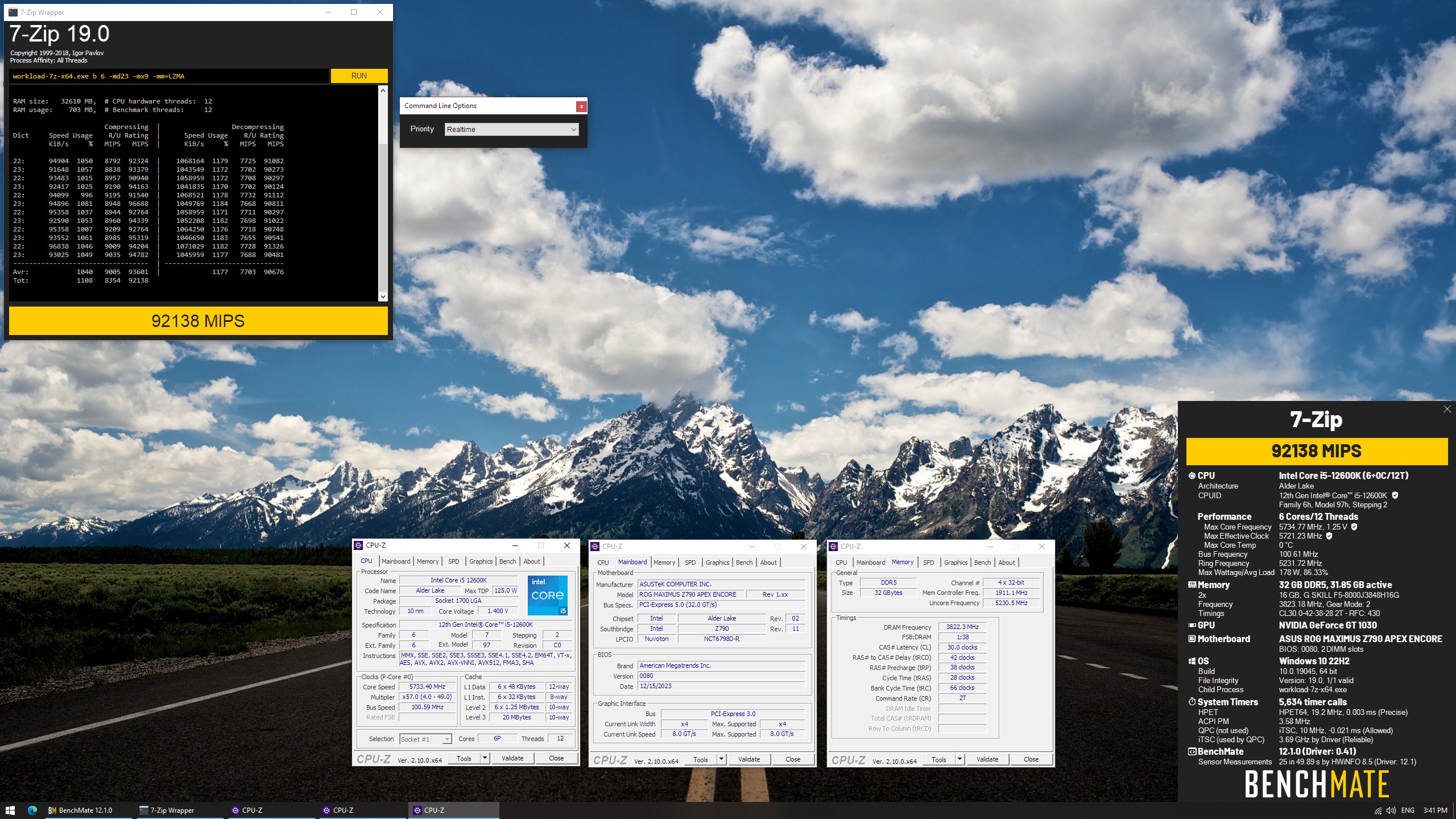
Task: Click the network icon in system tray
Action: [x=1378, y=810]
